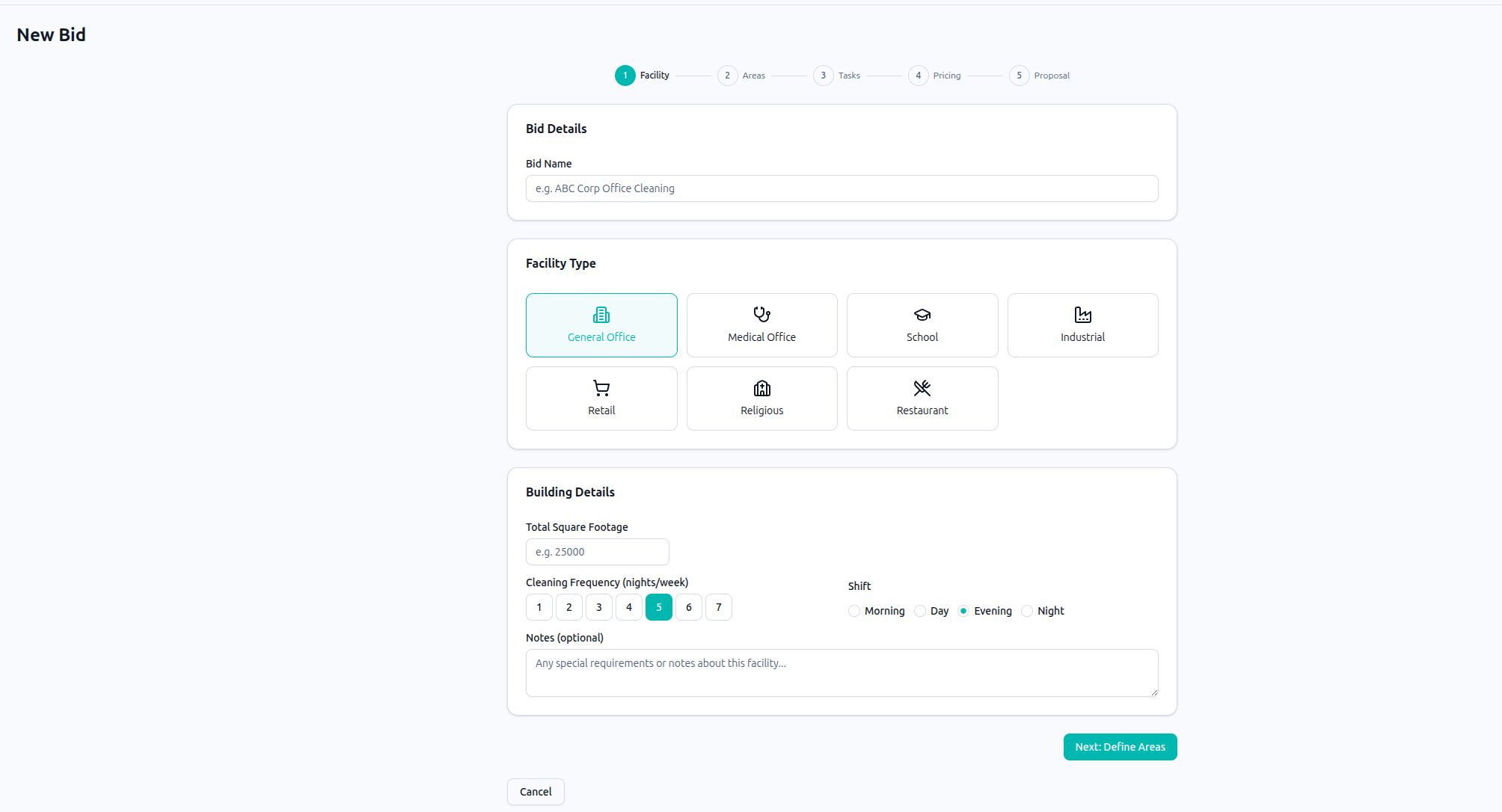Image resolution: width=1502 pixels, height=812 pixels.
Task: Open step 5 Proposal
Action: tap(1019, 76)
